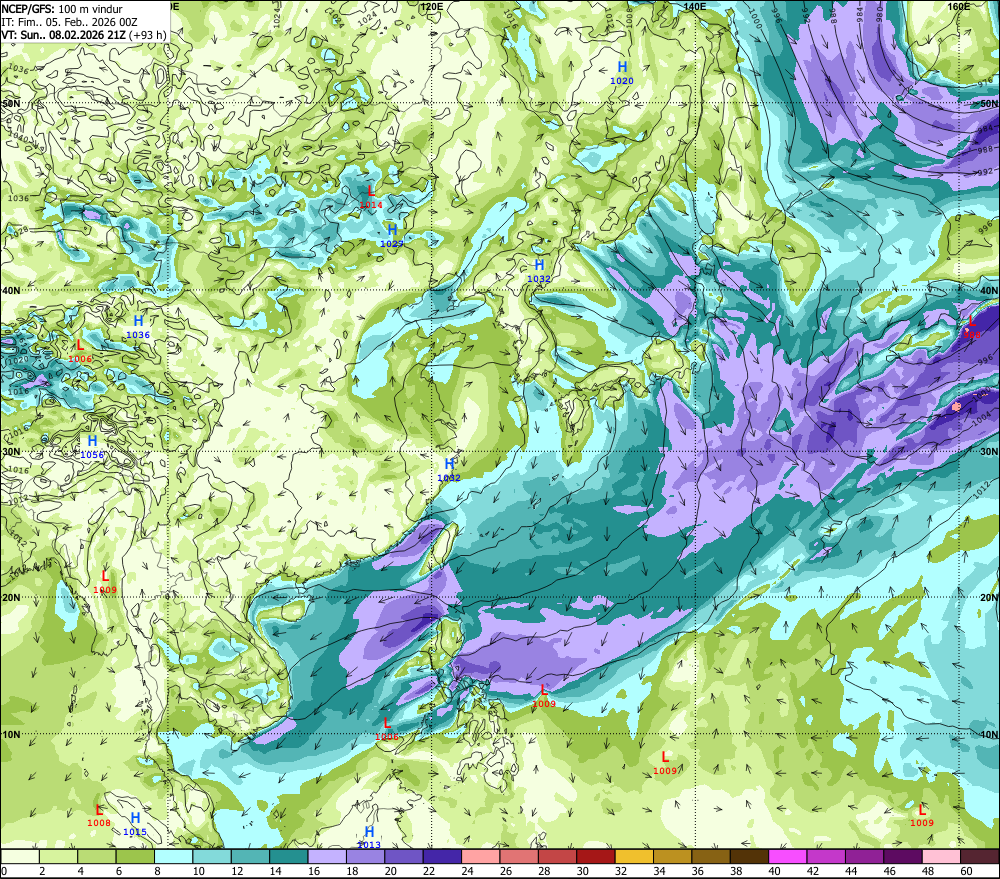Screen dimensions: 1000x879
Task: Click the H 1015 high pressure marker
Action: click(x=135, y=824)
